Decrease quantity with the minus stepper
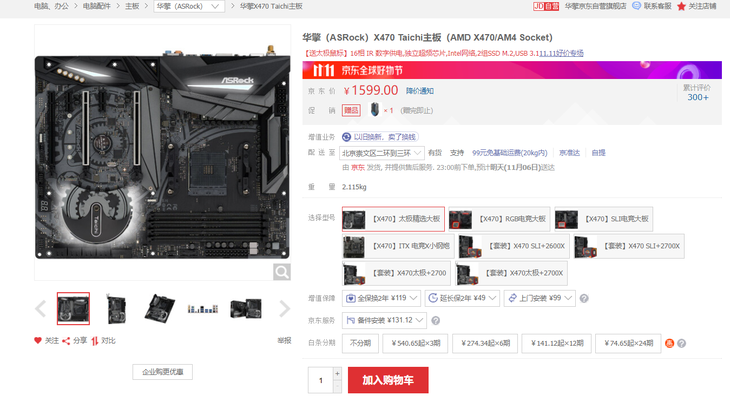Image resolution: width=730 pixels, height=402 pixels. point(338,386)
